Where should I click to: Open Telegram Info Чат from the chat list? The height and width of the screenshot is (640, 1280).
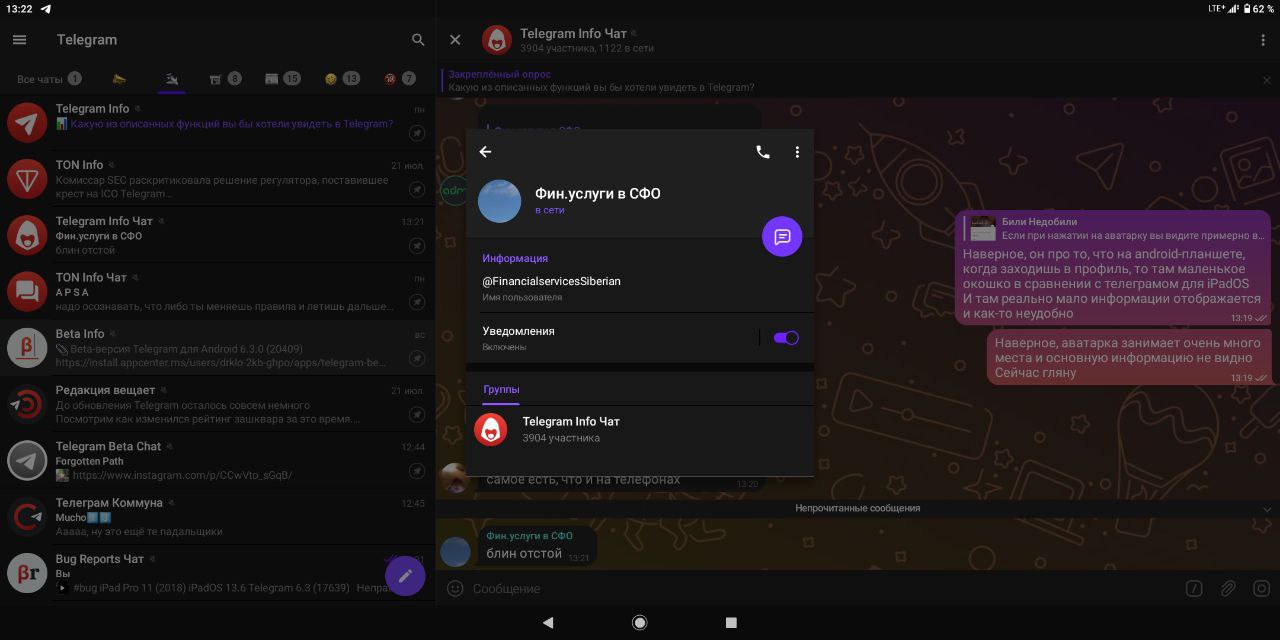[x=217, y=235]
